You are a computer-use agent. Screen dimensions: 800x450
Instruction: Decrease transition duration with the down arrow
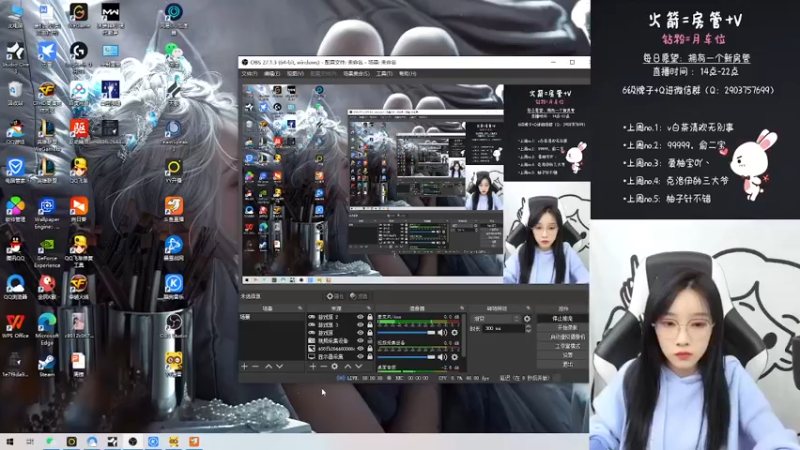528,331
